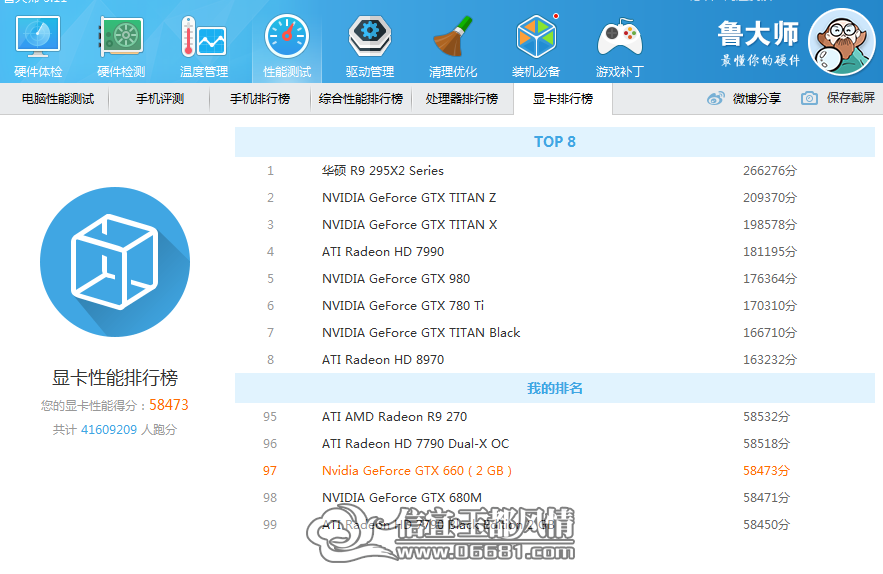Select ATI Radeon HD 7990 row
The image size is (883, 574).
pos(555,252)
